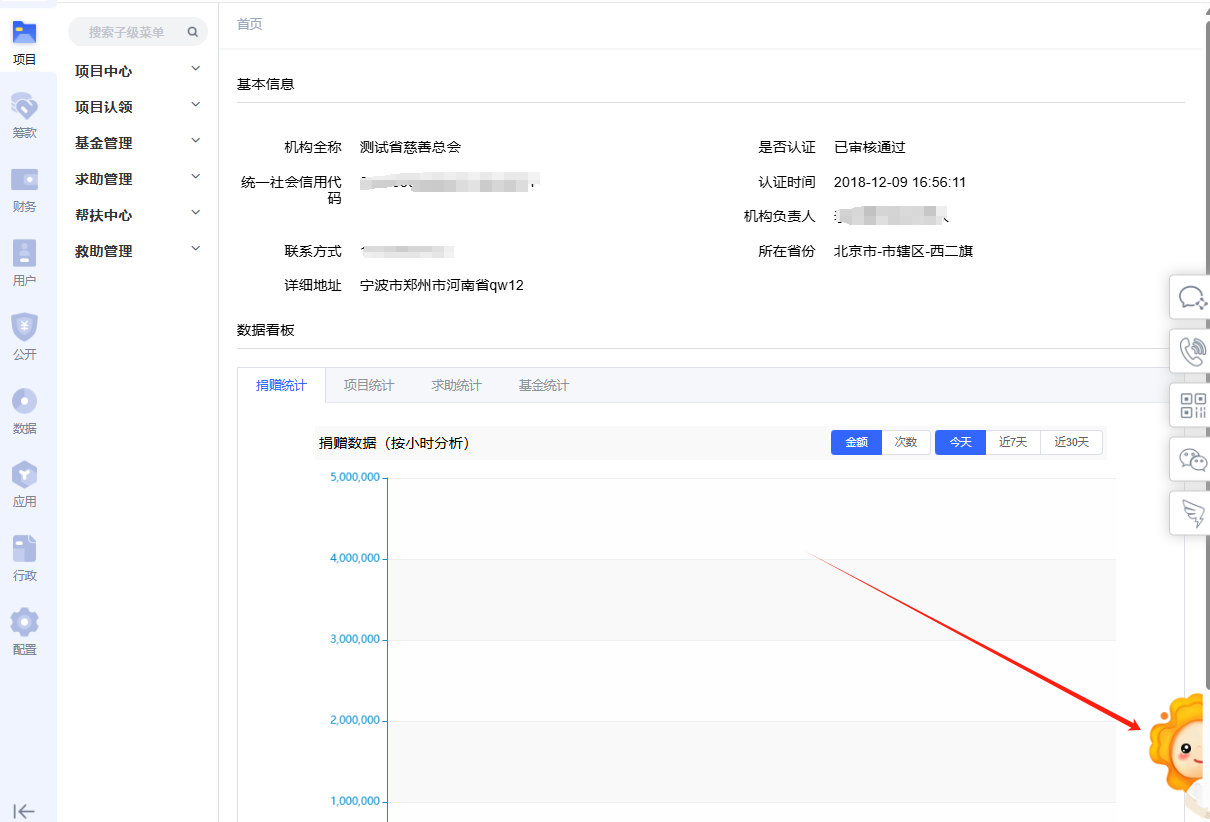Open the online chat bubble icon
The image size is (1210, 822).
(x=1192, y=298)
